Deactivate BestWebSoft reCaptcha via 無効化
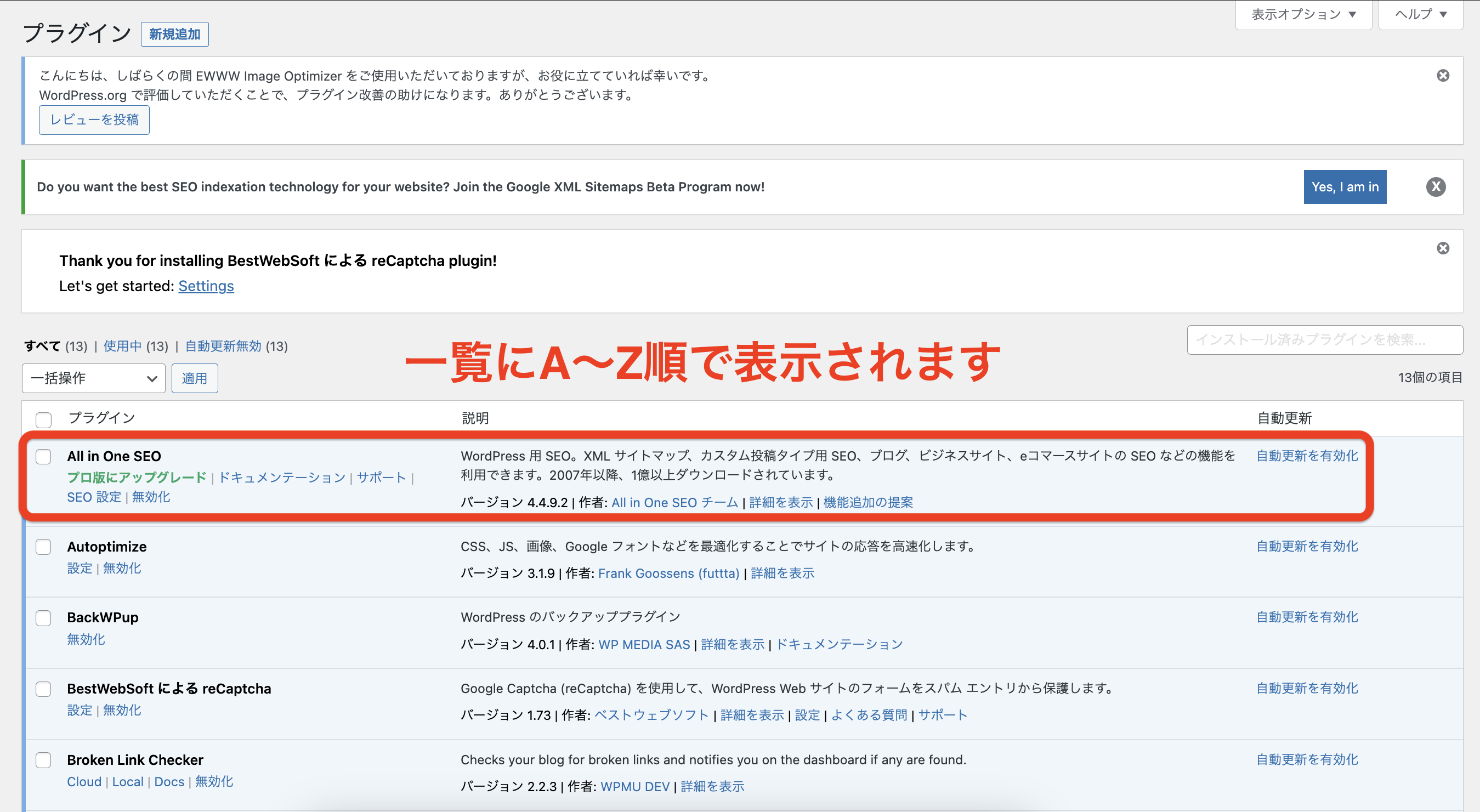1480x812 pixels. (122, 711)
